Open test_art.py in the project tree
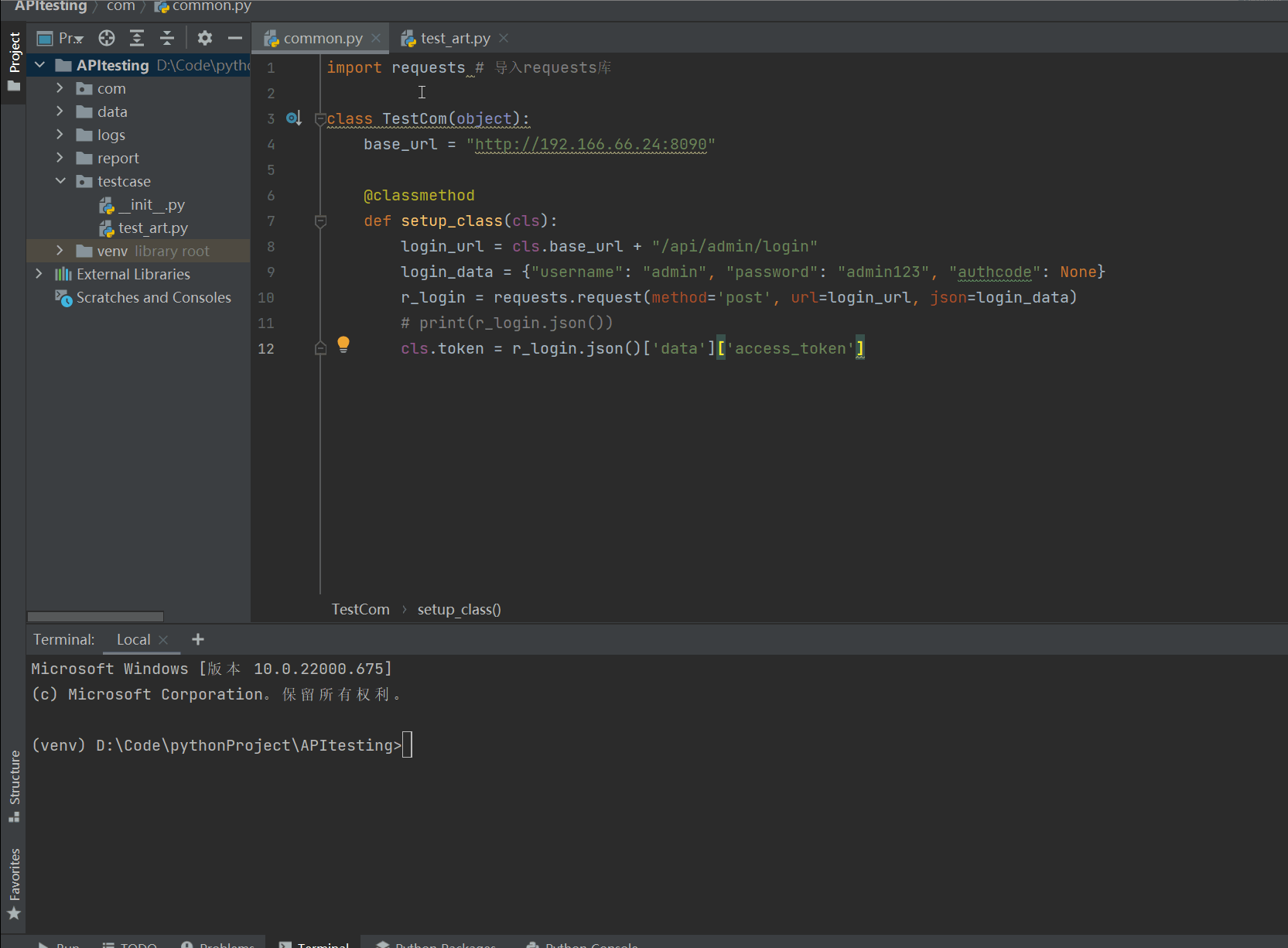The image size is (1288, 948). pyautogui.click(x=152, y=228)
